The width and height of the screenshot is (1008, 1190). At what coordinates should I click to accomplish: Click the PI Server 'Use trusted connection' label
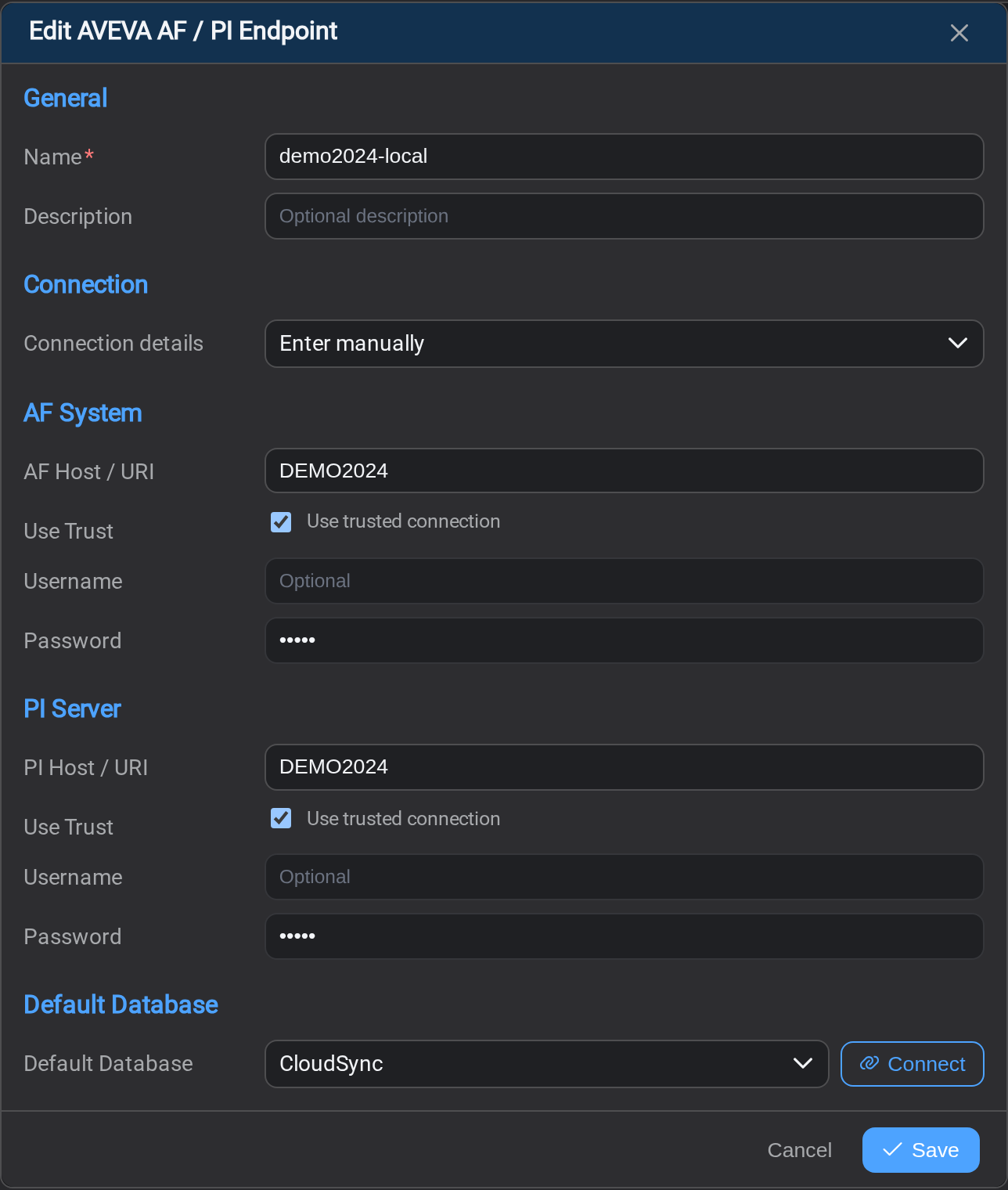click(403, 819)
